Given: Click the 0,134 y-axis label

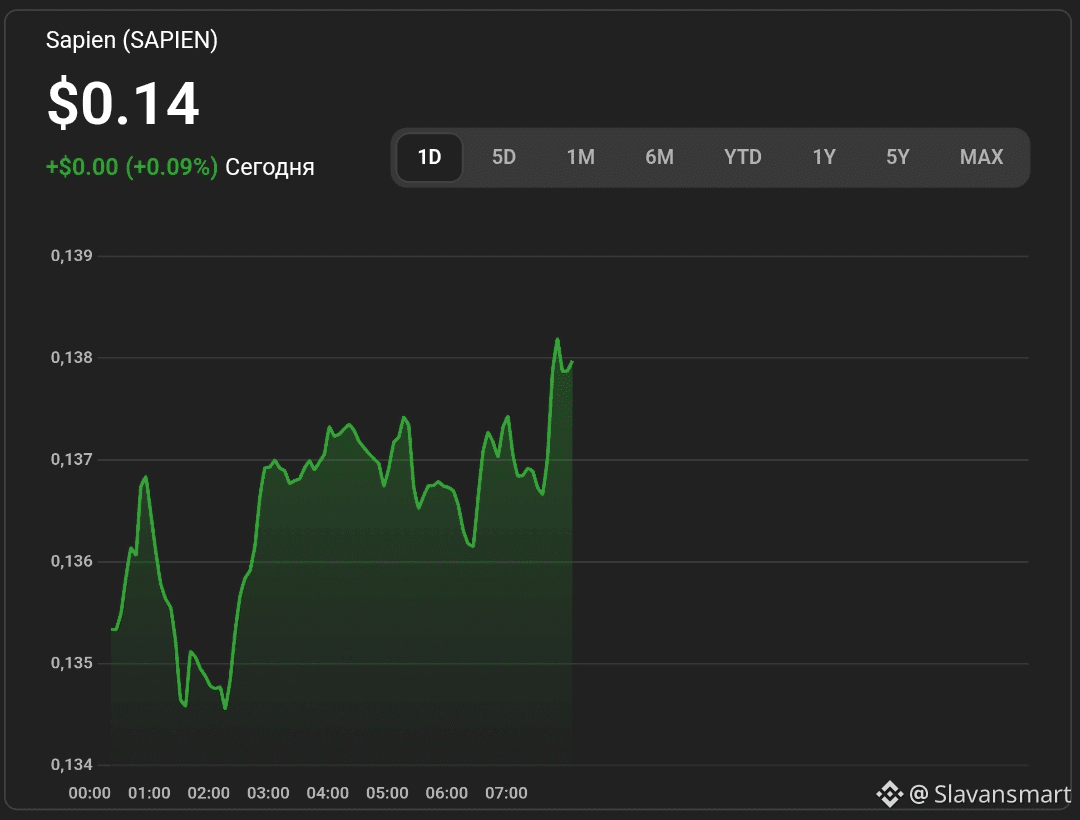Looking at the screenshot, I should (71, 765).
